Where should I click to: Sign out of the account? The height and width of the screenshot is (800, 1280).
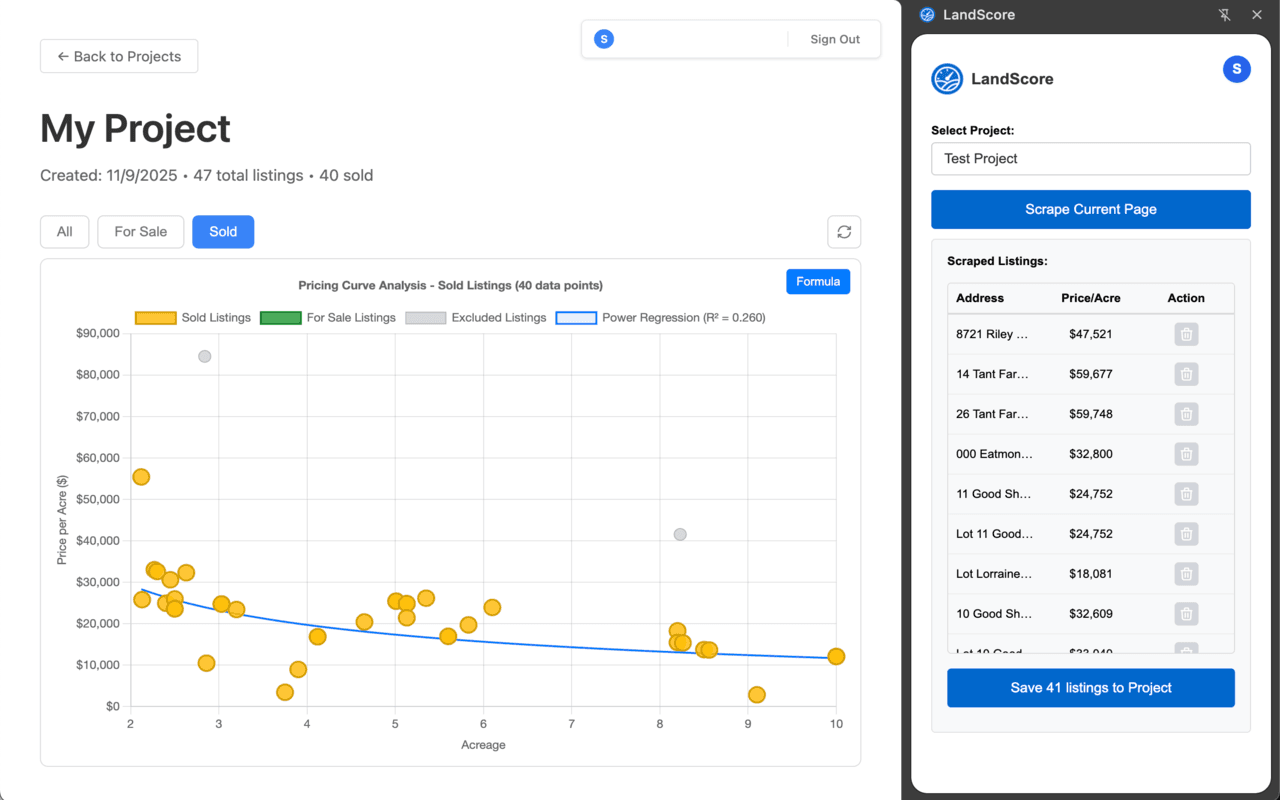tap(835, 39)
